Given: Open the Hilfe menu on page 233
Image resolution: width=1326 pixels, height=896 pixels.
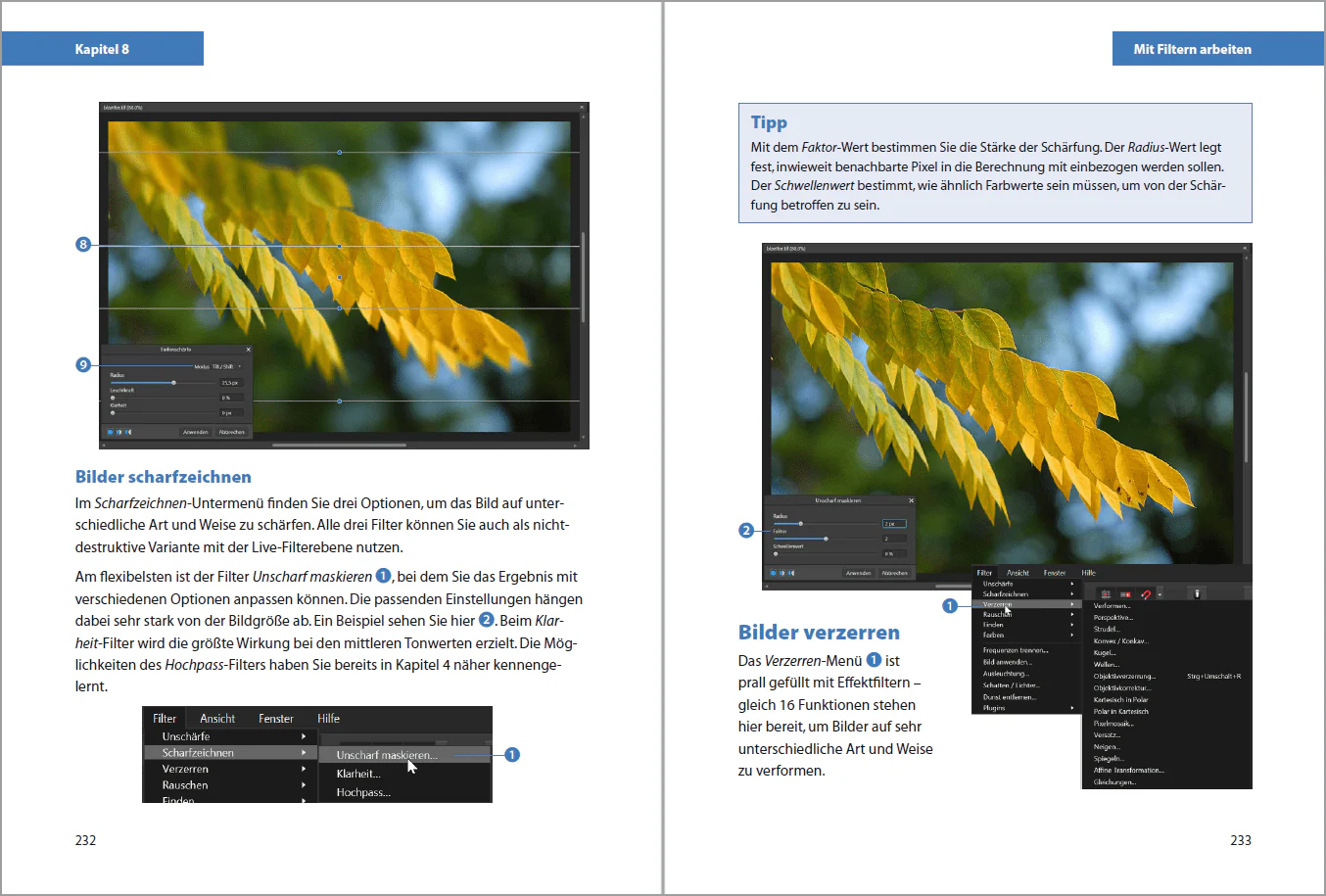Looking at the screenshot, I should click(x=1088, y=573).
